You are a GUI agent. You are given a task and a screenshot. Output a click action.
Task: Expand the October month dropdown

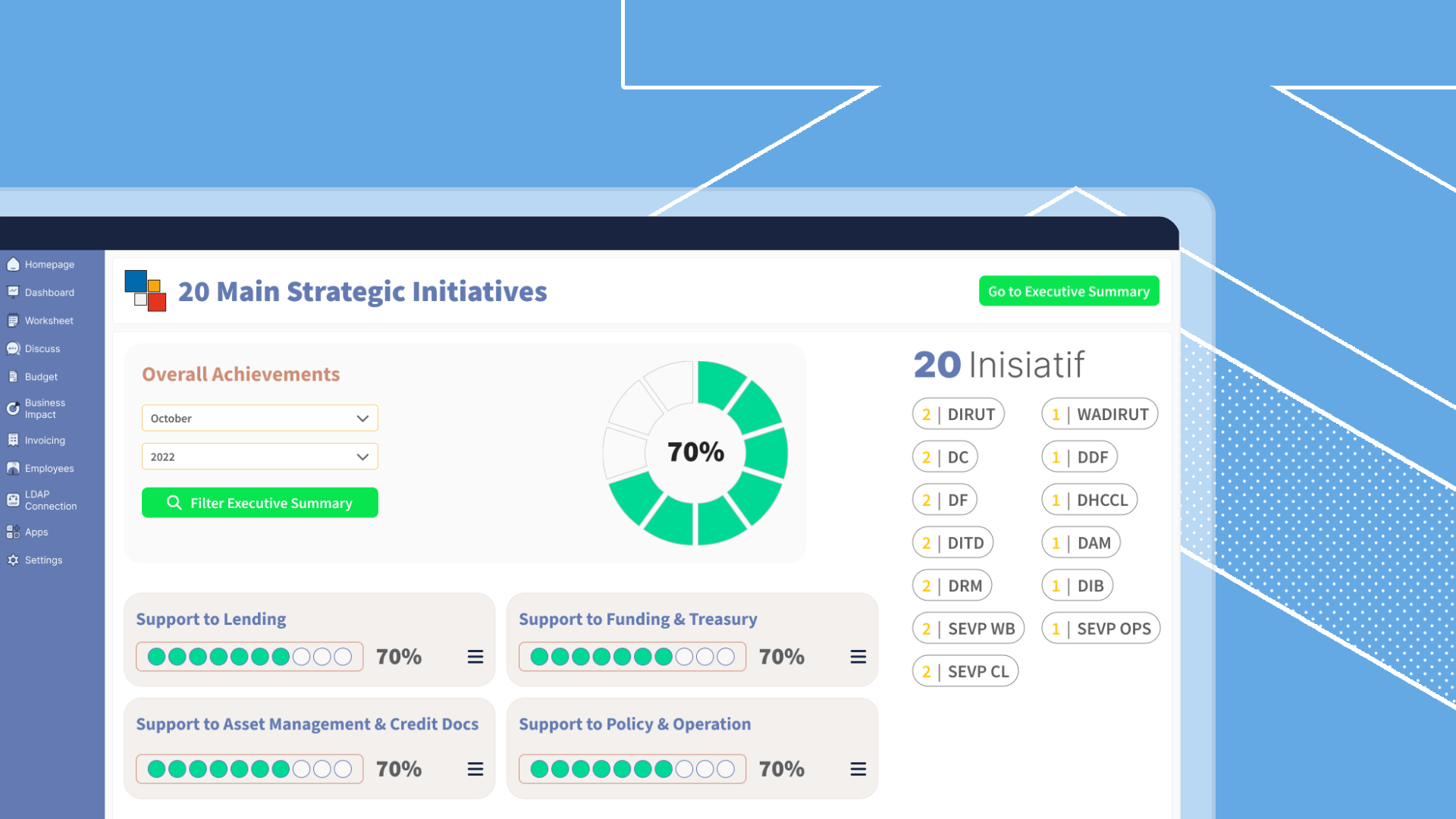tap(259, 418)
